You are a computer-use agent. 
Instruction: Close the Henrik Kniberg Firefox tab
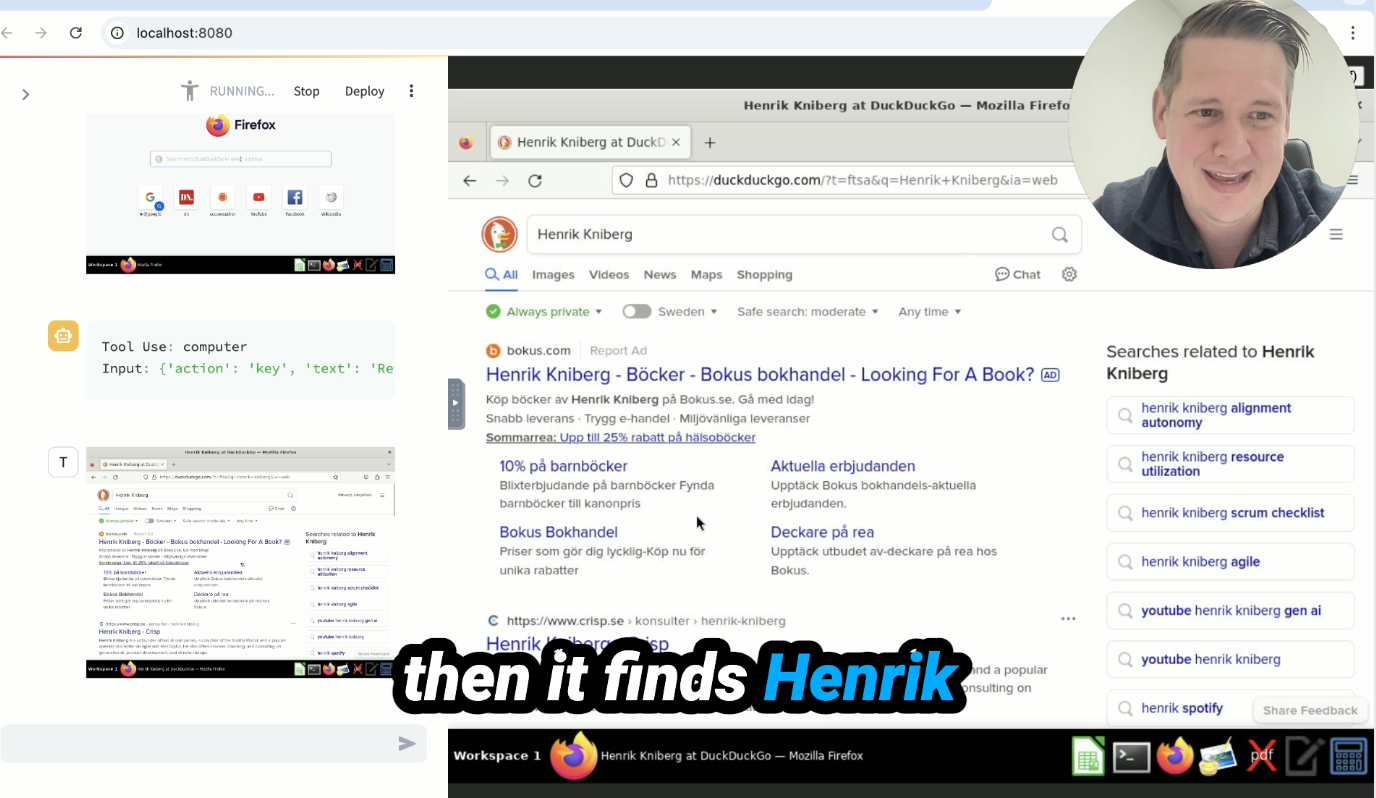tap(676, 143)
